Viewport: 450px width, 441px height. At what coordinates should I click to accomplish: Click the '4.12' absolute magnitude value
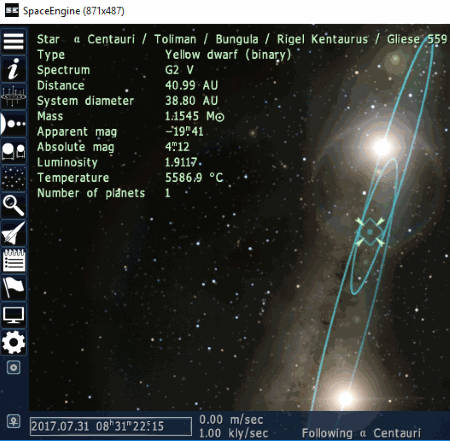pos(177,147)
